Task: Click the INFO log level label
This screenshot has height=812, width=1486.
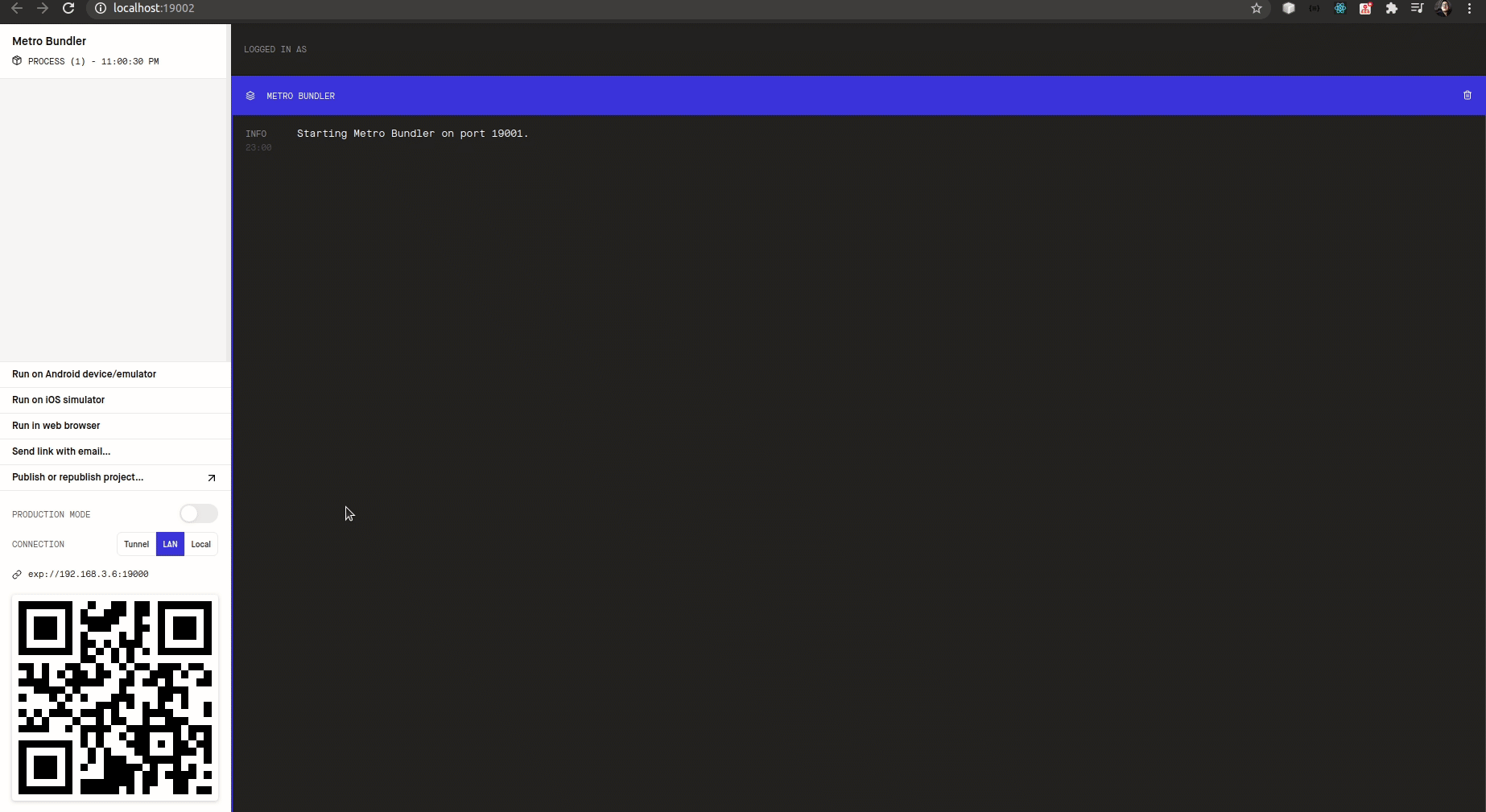Action: tap(256, 134)
